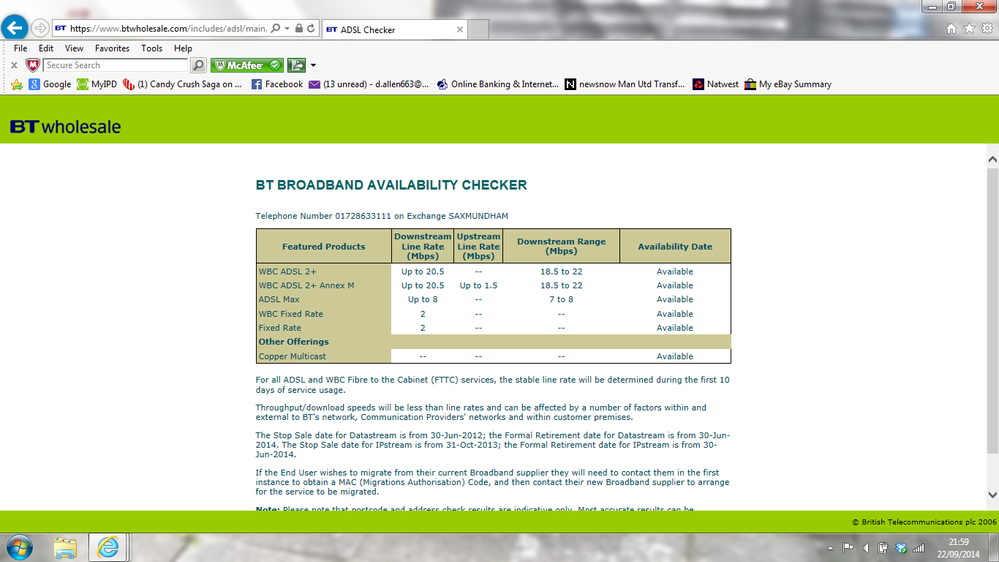Open the newsnow Man Utd Transfer bookmark
Screen dimensions: 999x562
pos(624,84)
